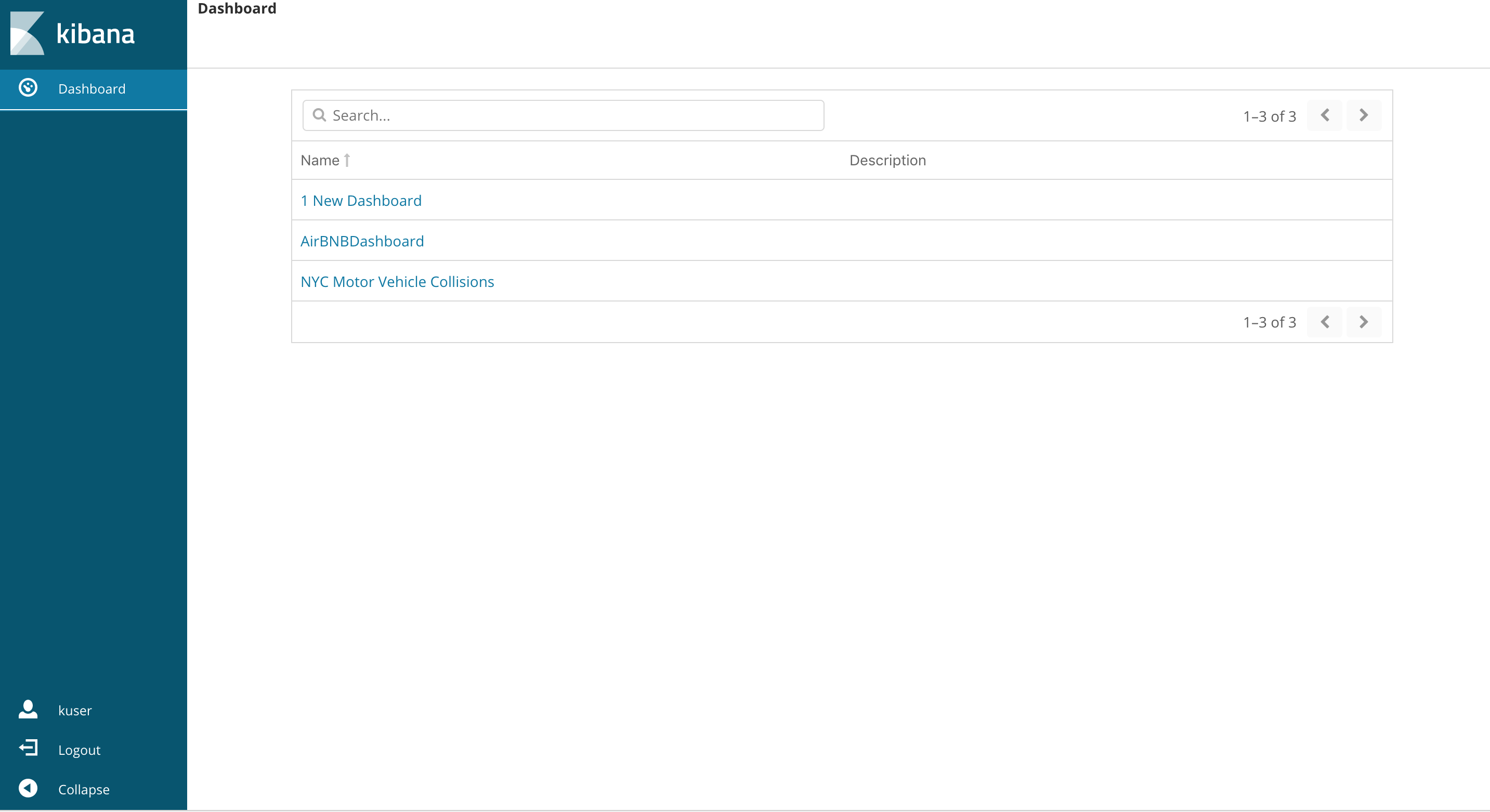Viewport: 1490px width, 812px height.
Task: Select Dashboard in the side navigation
Action: 92,89
